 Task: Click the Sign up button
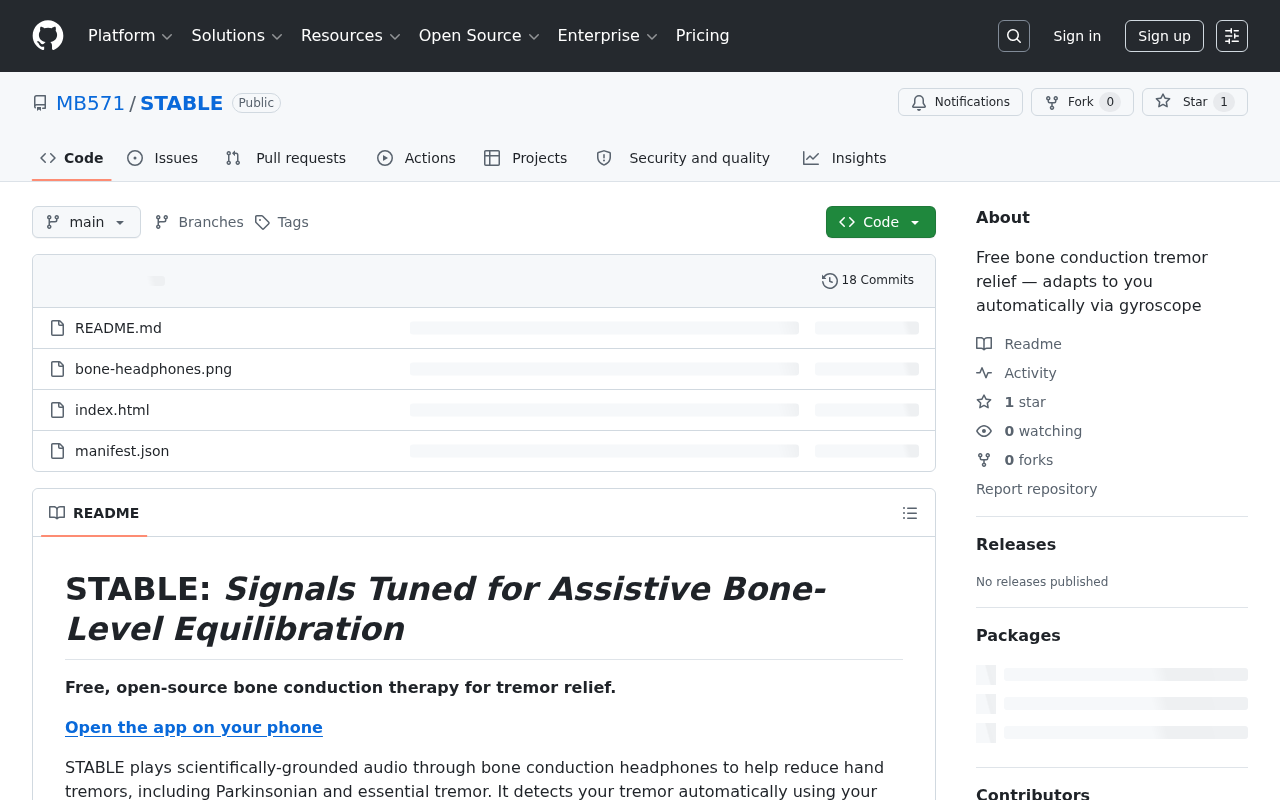pos(1164,36)
